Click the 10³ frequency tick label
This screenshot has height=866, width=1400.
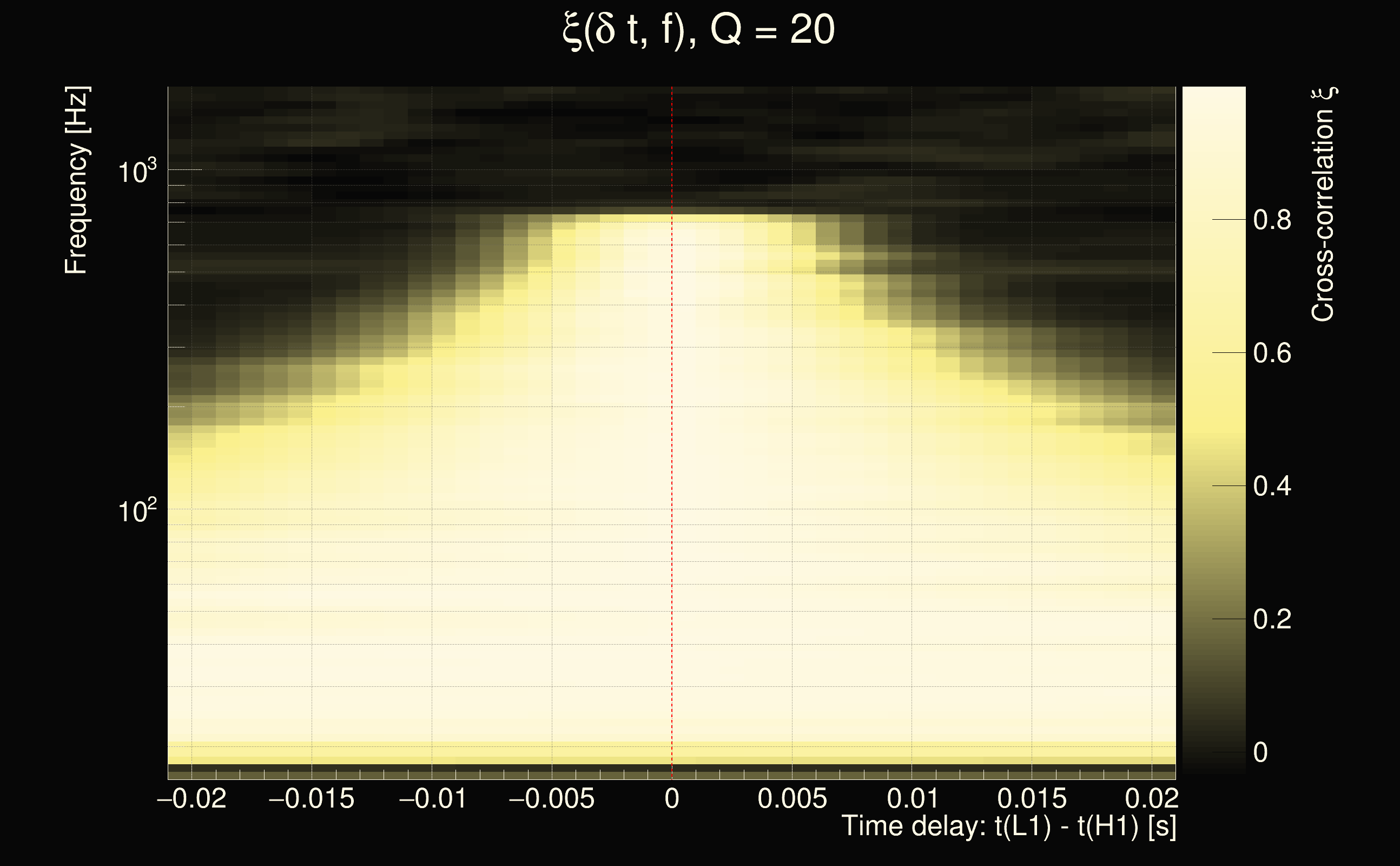137,171
